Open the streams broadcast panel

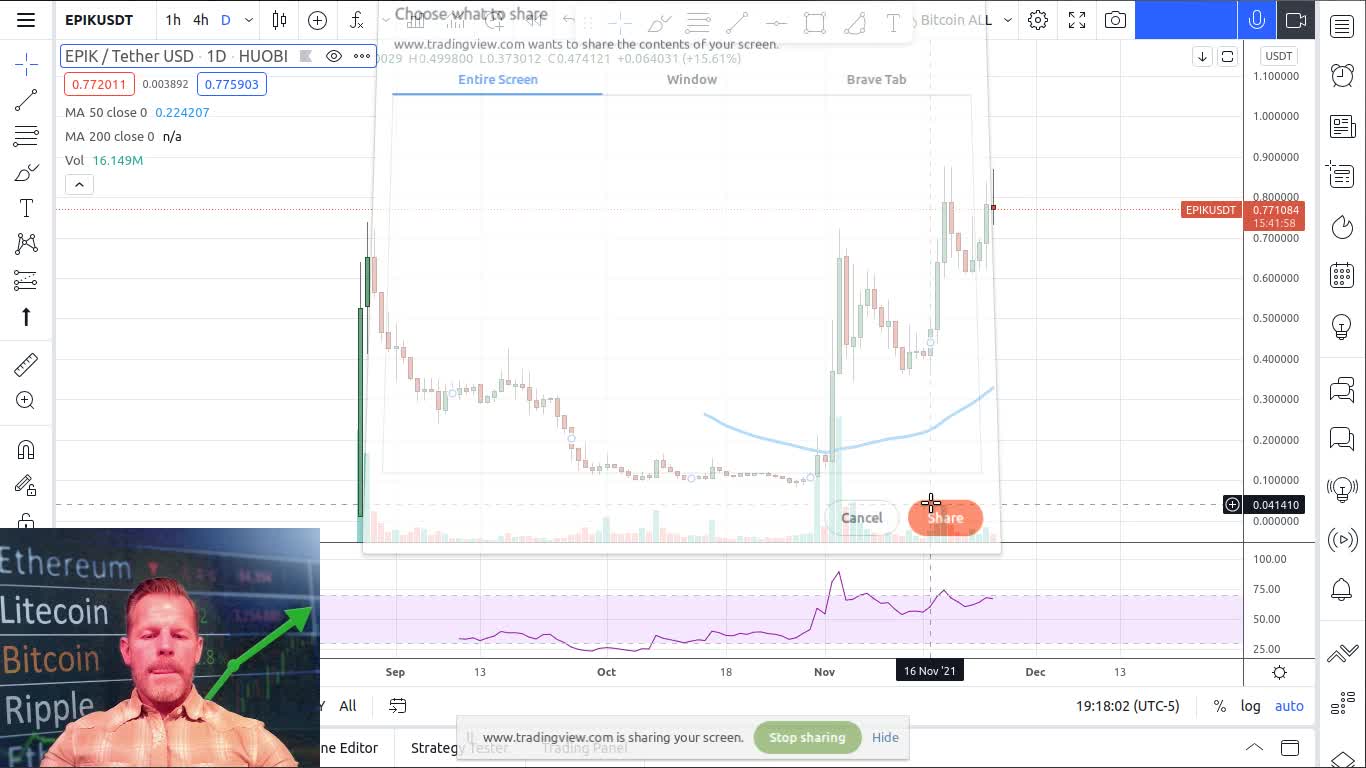(1342, 540)
